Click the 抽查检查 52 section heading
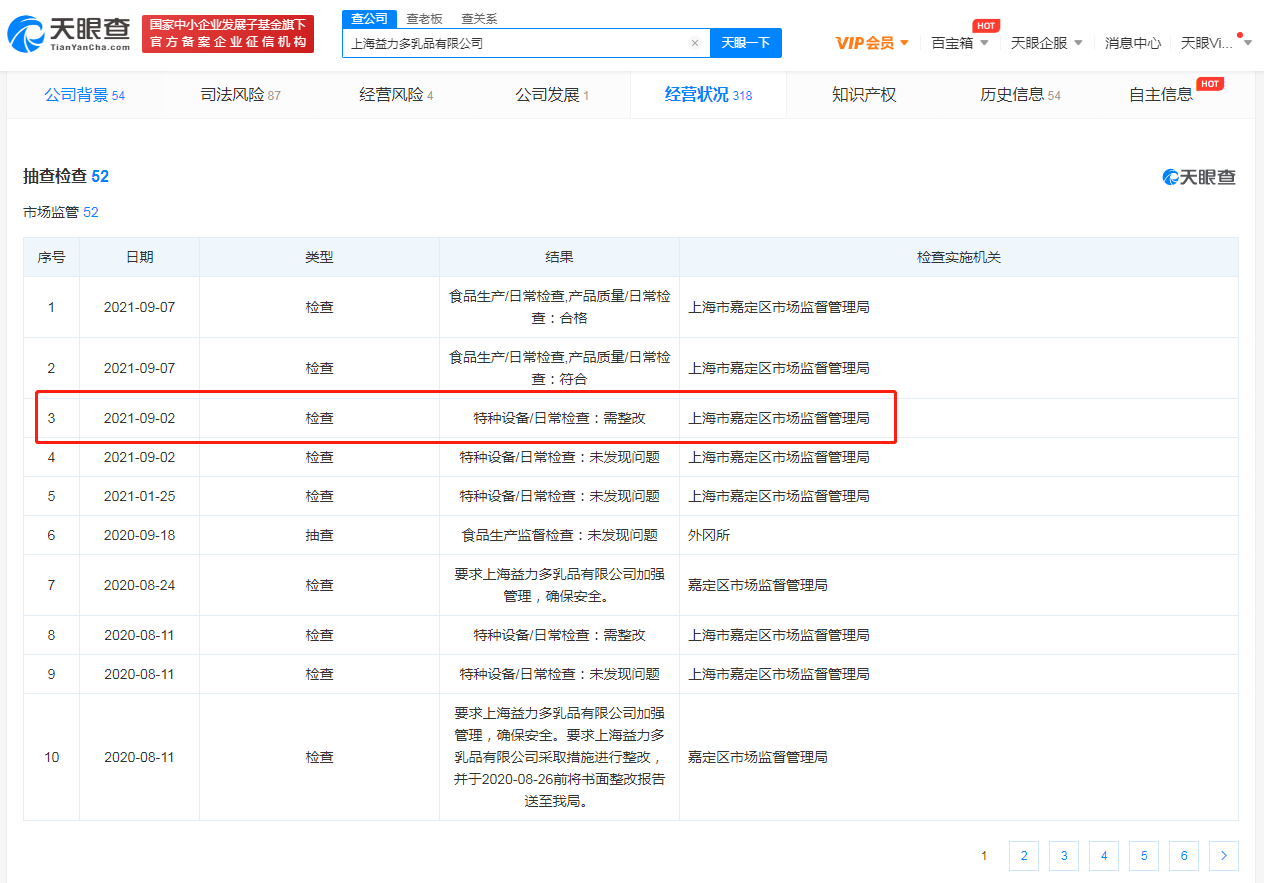The width and height of the screenshot is (1264, 883). 66,177
